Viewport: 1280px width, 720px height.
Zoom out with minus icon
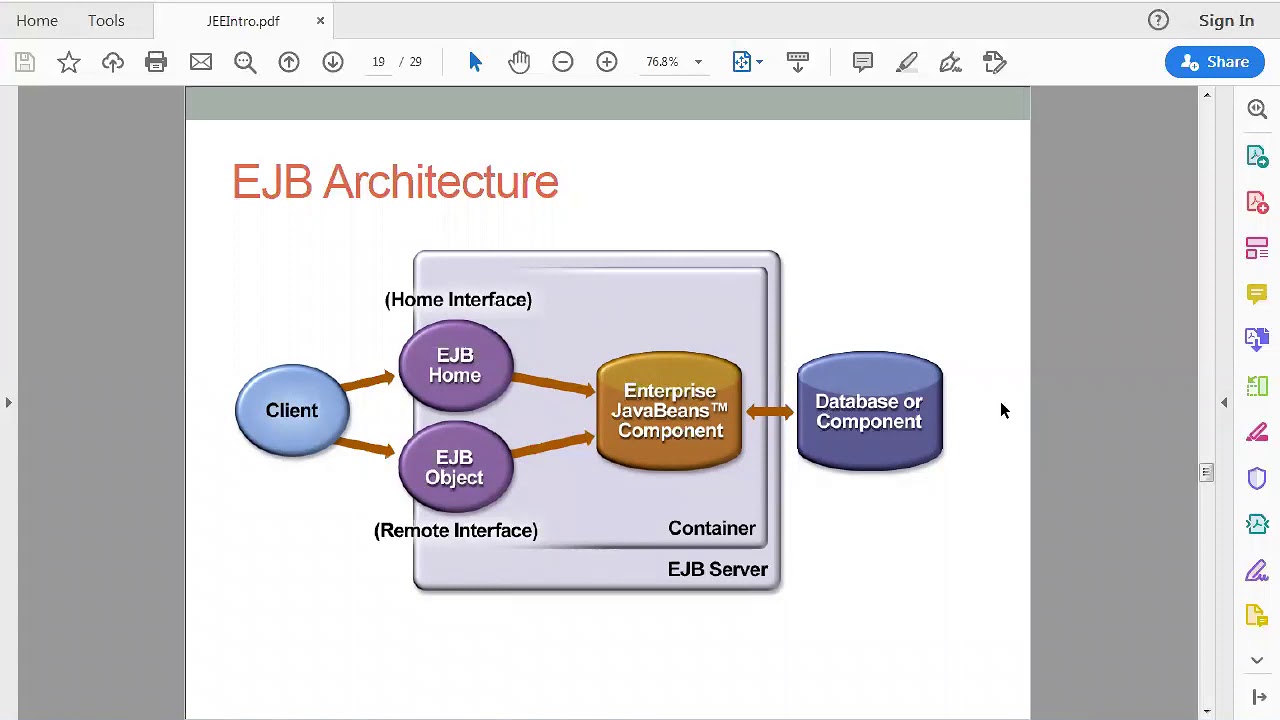coord(563,62)
